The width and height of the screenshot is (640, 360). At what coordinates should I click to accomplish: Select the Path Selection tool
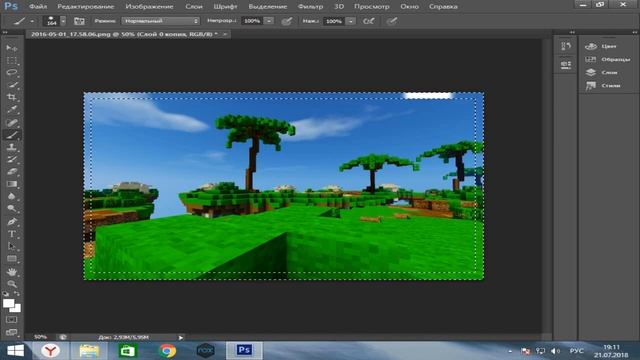click(x=11, y=246)
